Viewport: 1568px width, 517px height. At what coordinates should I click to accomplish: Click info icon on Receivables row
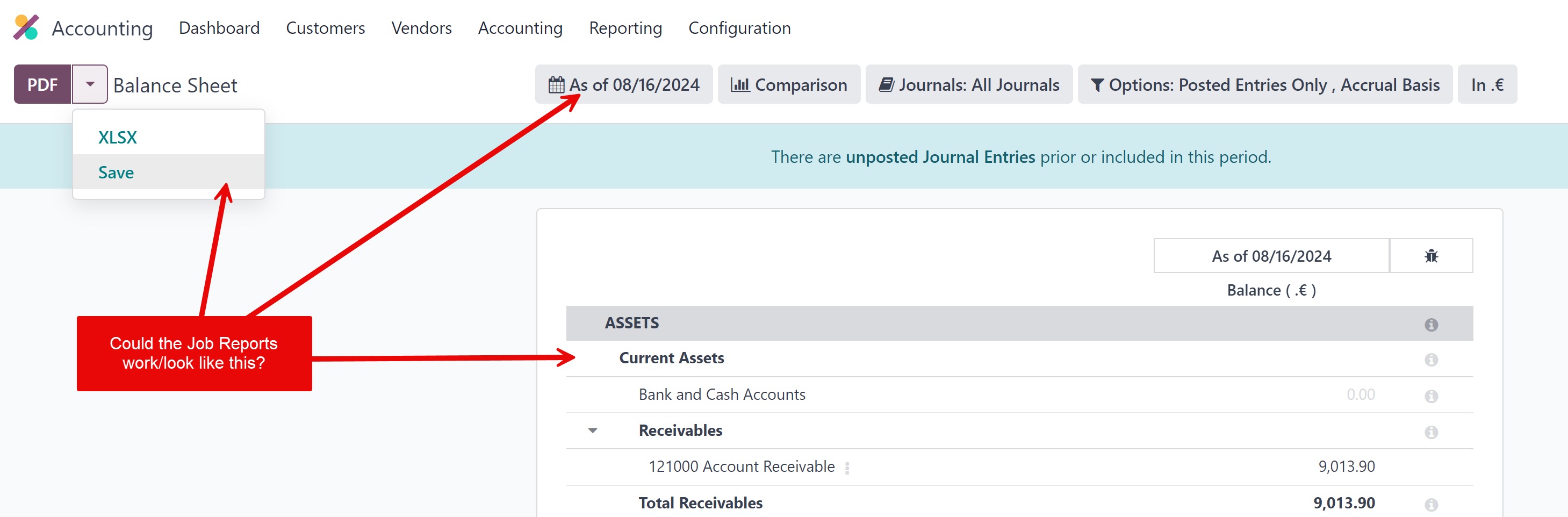click(1430, 432)
